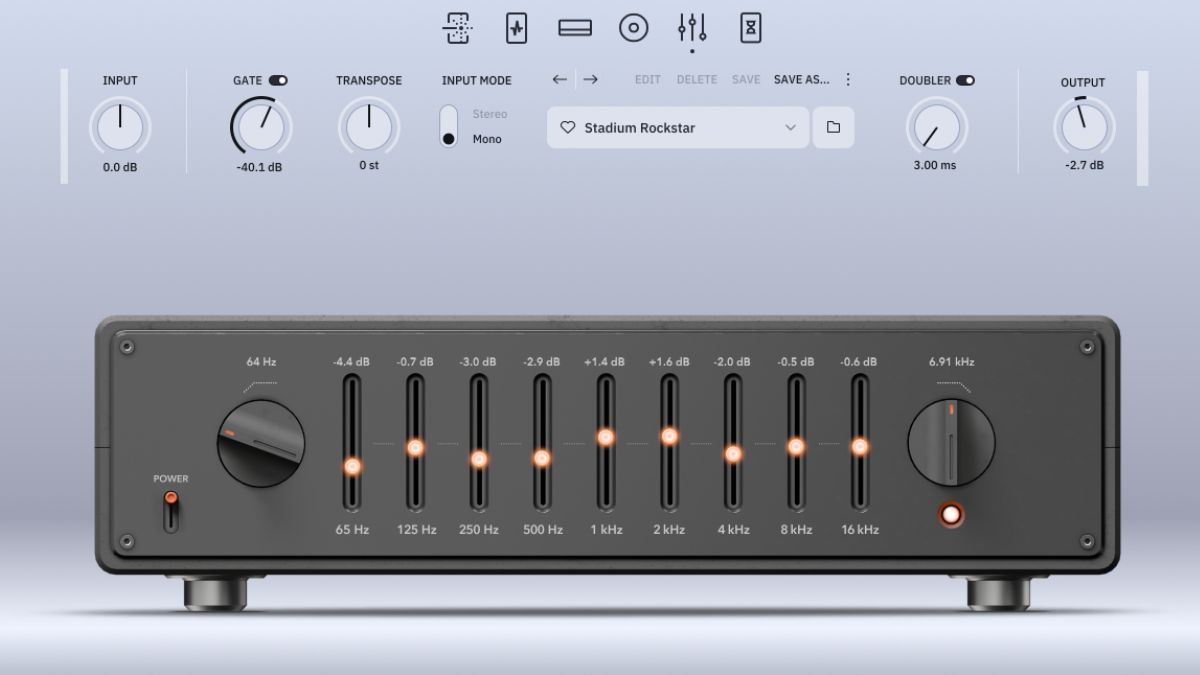Click the 16 kHz band slider handle
The image size is (1200, 675).
859,447
